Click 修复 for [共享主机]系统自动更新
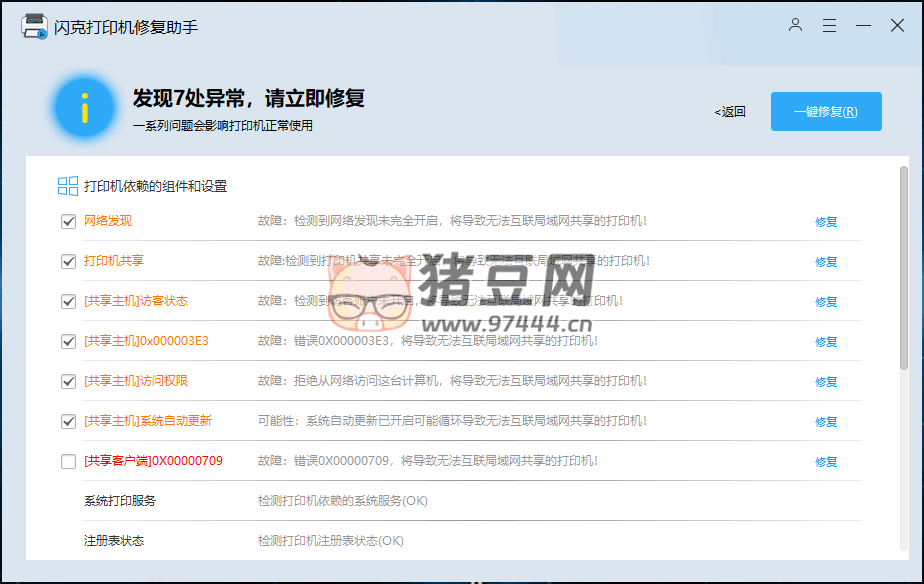Screen dimensions: 924x584 [826, 422]
